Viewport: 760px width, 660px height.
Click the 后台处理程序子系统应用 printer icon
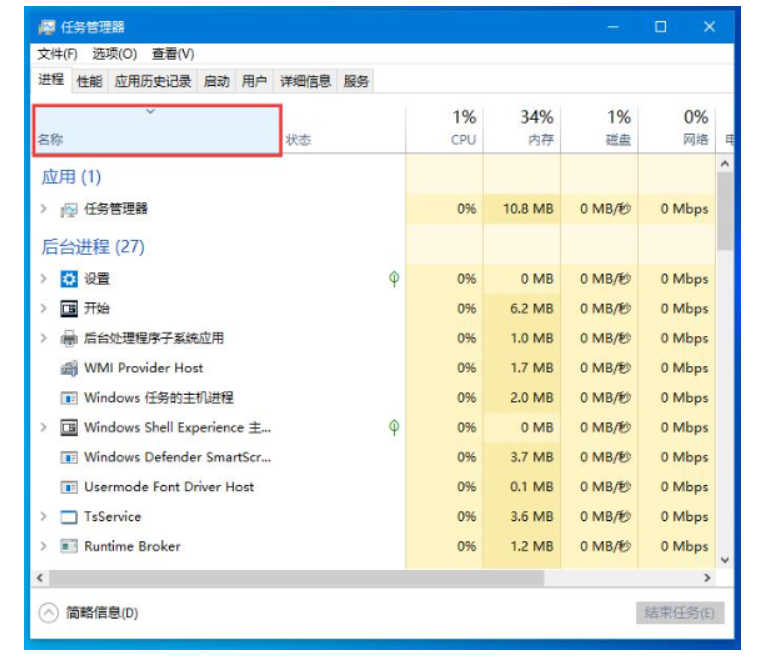69,339
